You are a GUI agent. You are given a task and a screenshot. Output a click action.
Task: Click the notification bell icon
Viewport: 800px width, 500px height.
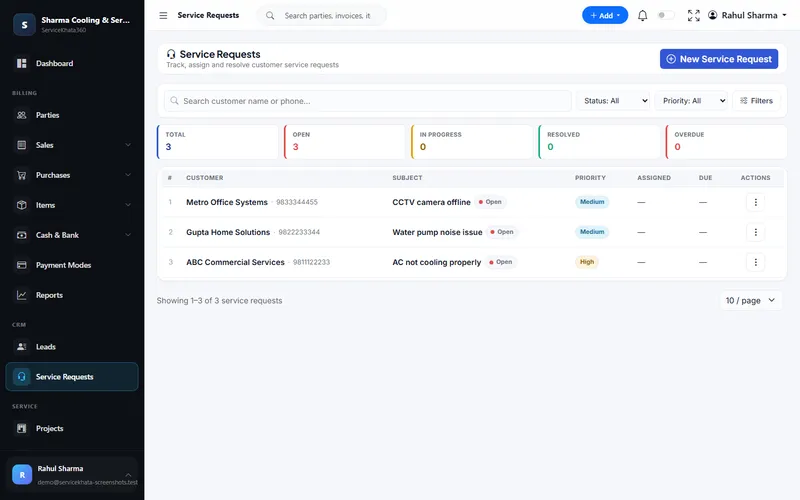click(x=642, y=15)
